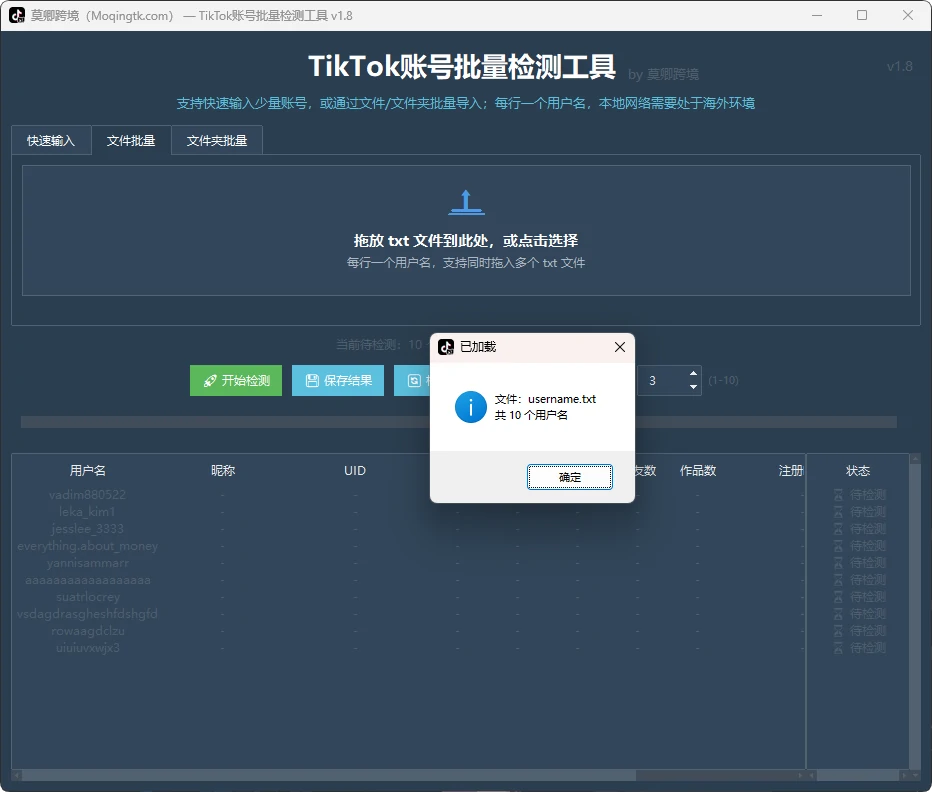
Task: Click hourglass icon in uiuiuvxwjx3 row
Action: pos(838,648)
